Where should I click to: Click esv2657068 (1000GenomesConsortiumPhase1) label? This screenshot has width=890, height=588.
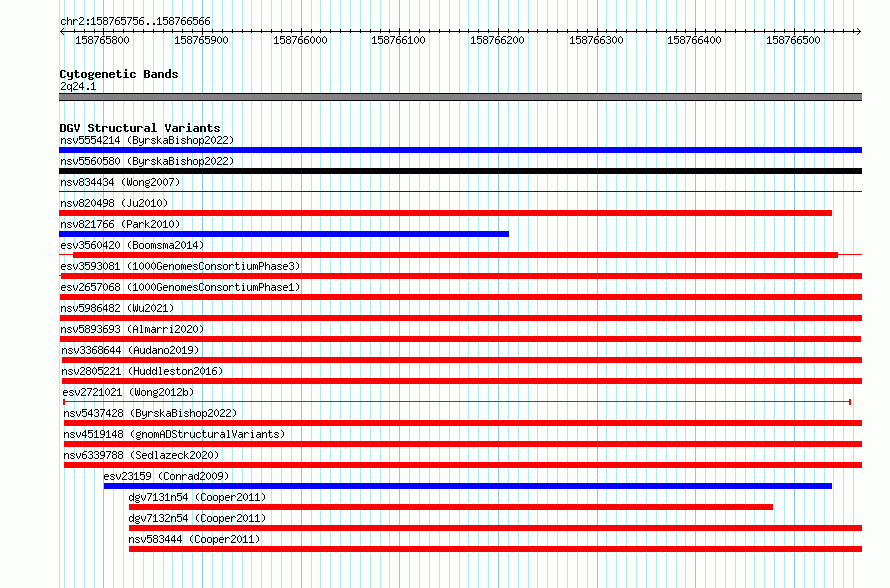click(x=180, y=287)
